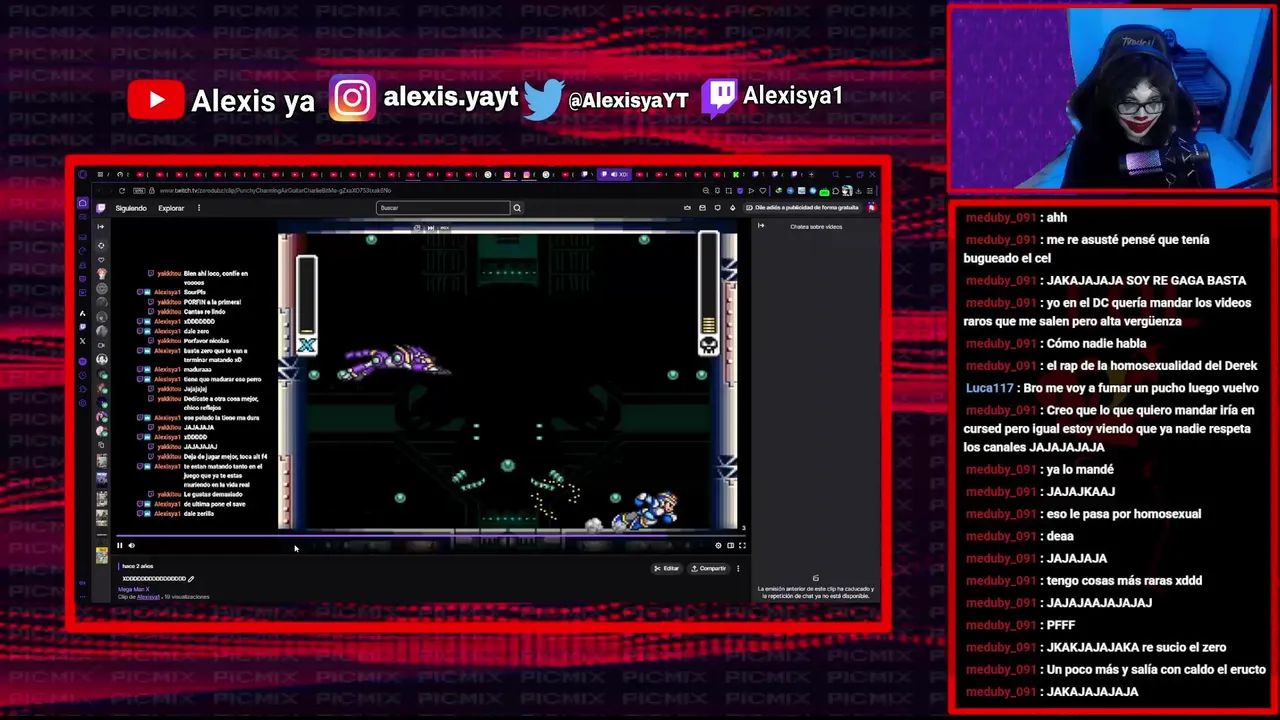Click the browser tab search icon
The height and width of the screenshot is (720, 1280).
pos(836,174)
